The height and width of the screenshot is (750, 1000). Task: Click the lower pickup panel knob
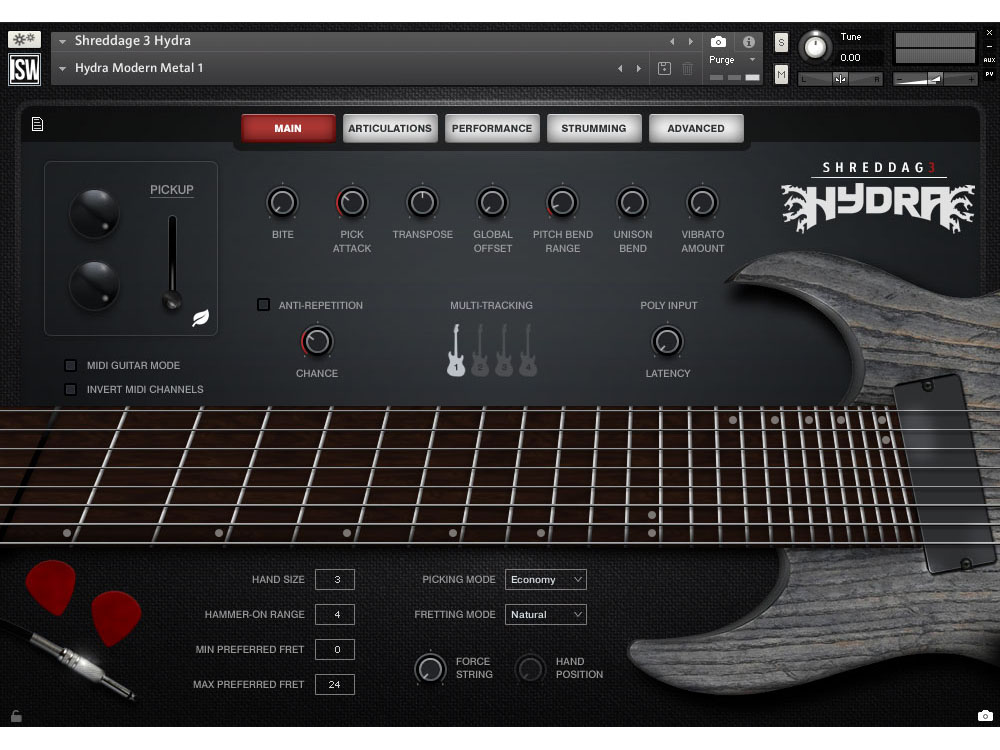coord(94,285)
